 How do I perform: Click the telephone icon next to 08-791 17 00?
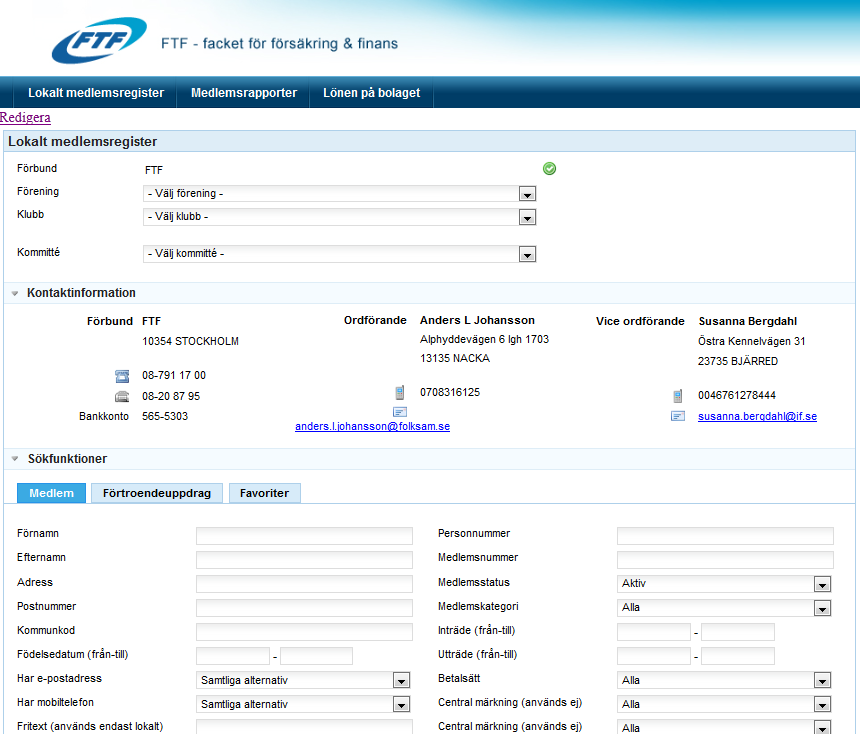[x=122, y=376]
